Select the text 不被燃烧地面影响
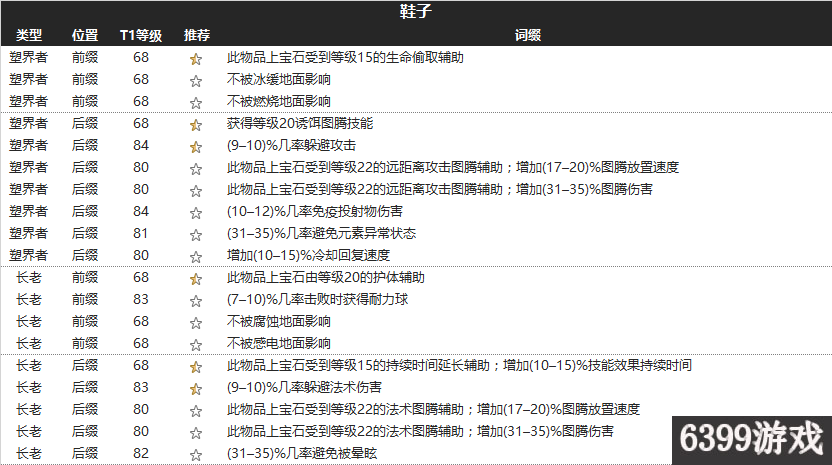 (279, 101)
